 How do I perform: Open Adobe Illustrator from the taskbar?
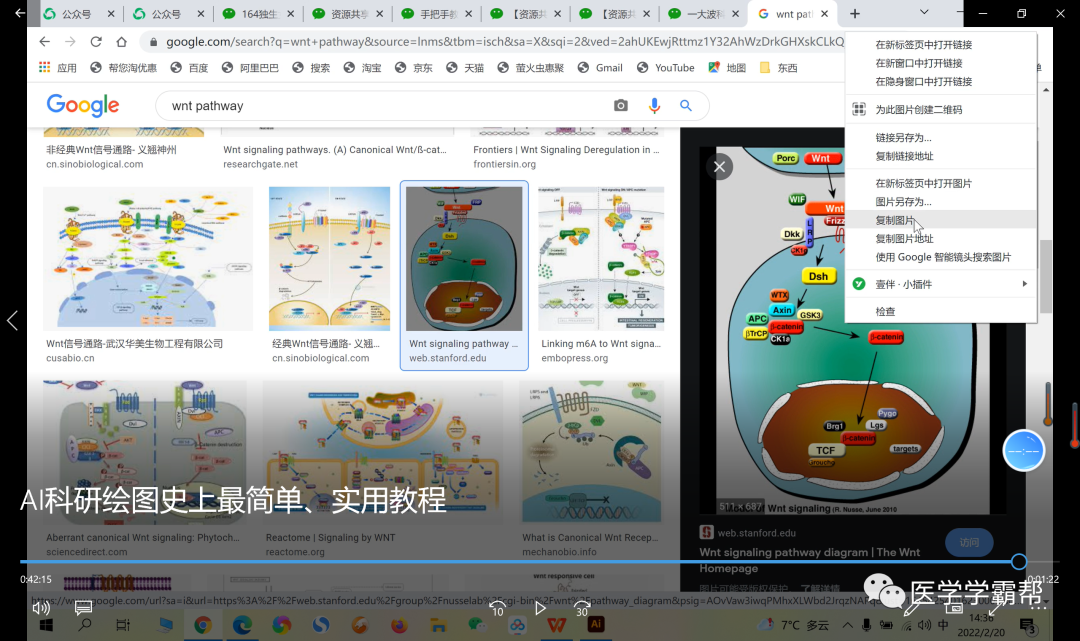click(596, 624)
